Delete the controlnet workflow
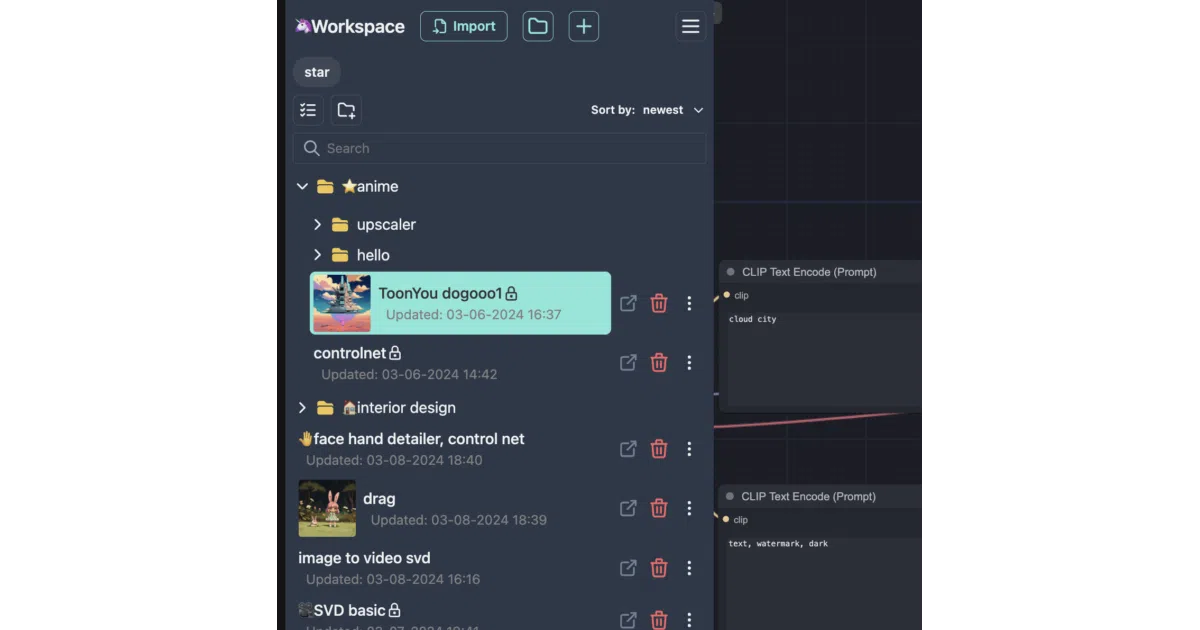Screen dimensions: 1200x630 pos(659,363)
